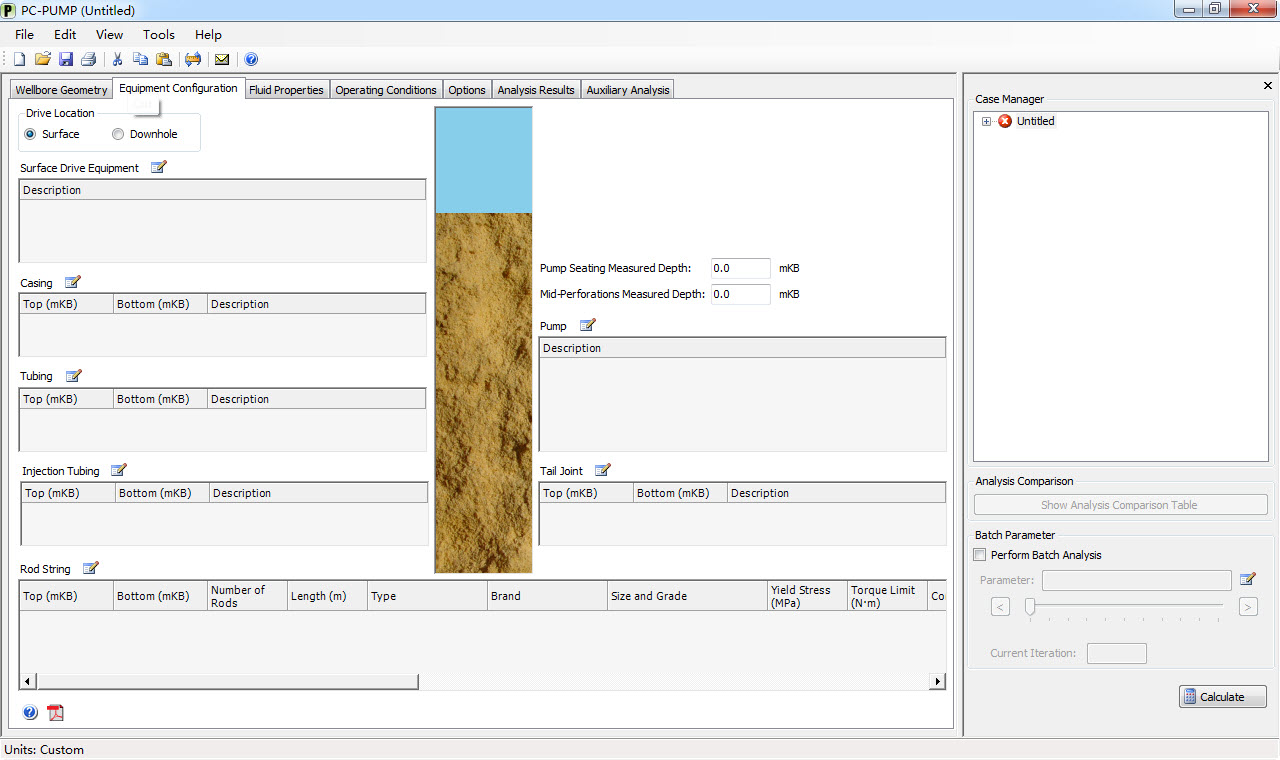Click the wellbore schematic image
1280x760 pixels.
(x=484, y=340)
